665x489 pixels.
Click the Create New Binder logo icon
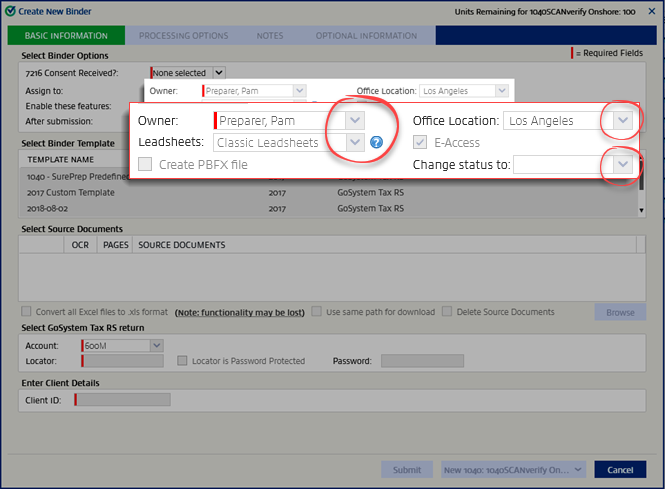pyautogui.click(x=9, y=9)
